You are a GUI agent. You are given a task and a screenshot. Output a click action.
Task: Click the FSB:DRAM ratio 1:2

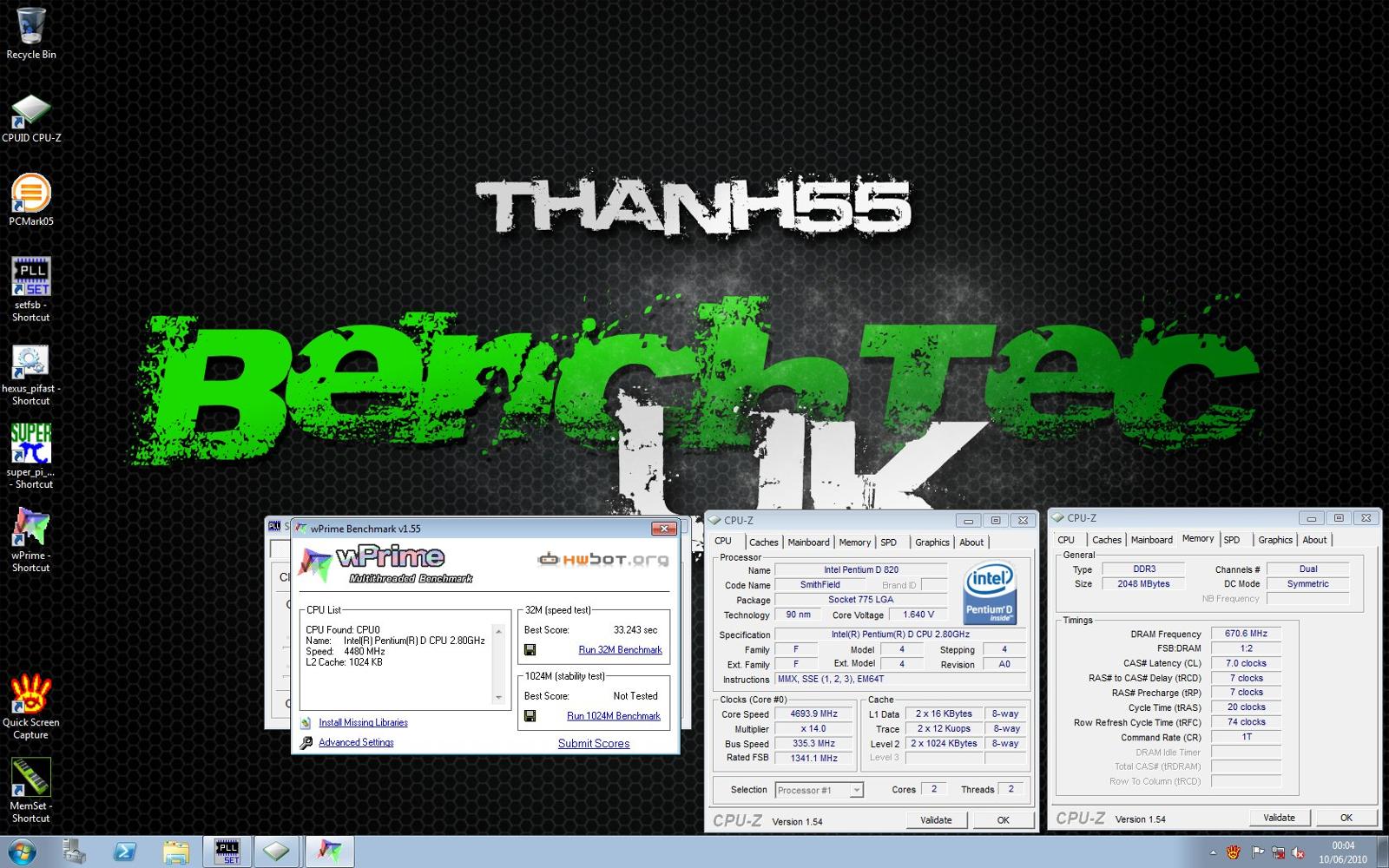pyautogui.click(x=1246, y=648)
